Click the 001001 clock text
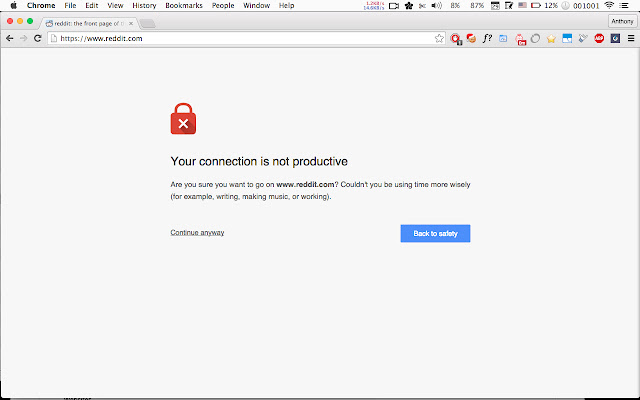The height and width of the screenshot is (400, 640). (586, 6)
